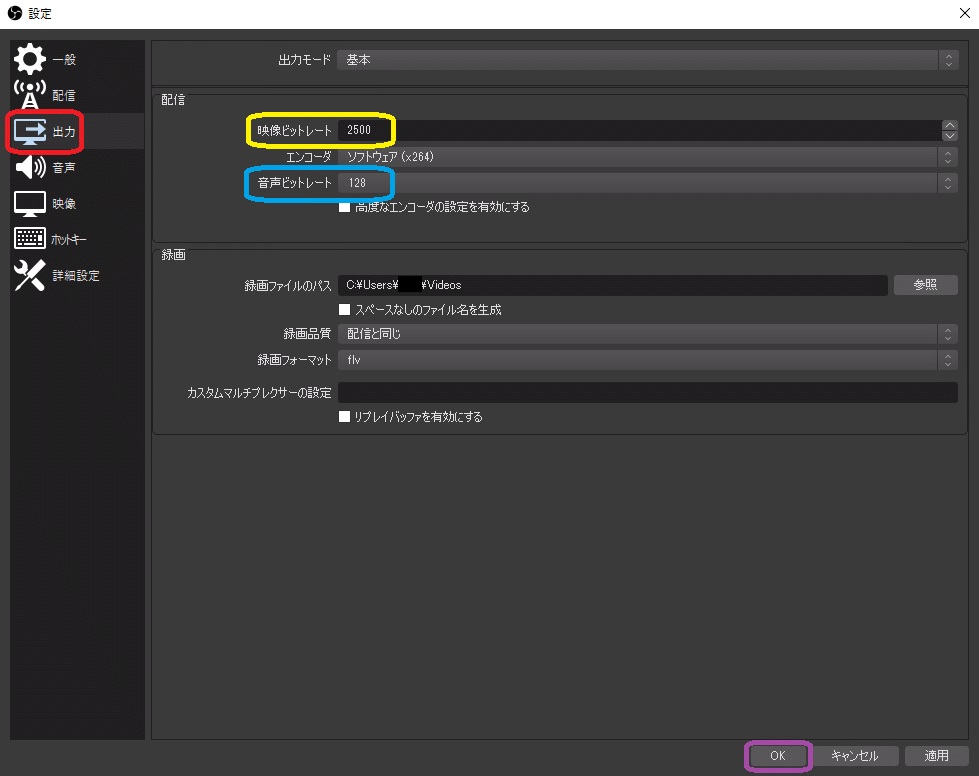Select the Output (出力) monitor icon
Screen dimensions: 979x776
click(30, 131)
